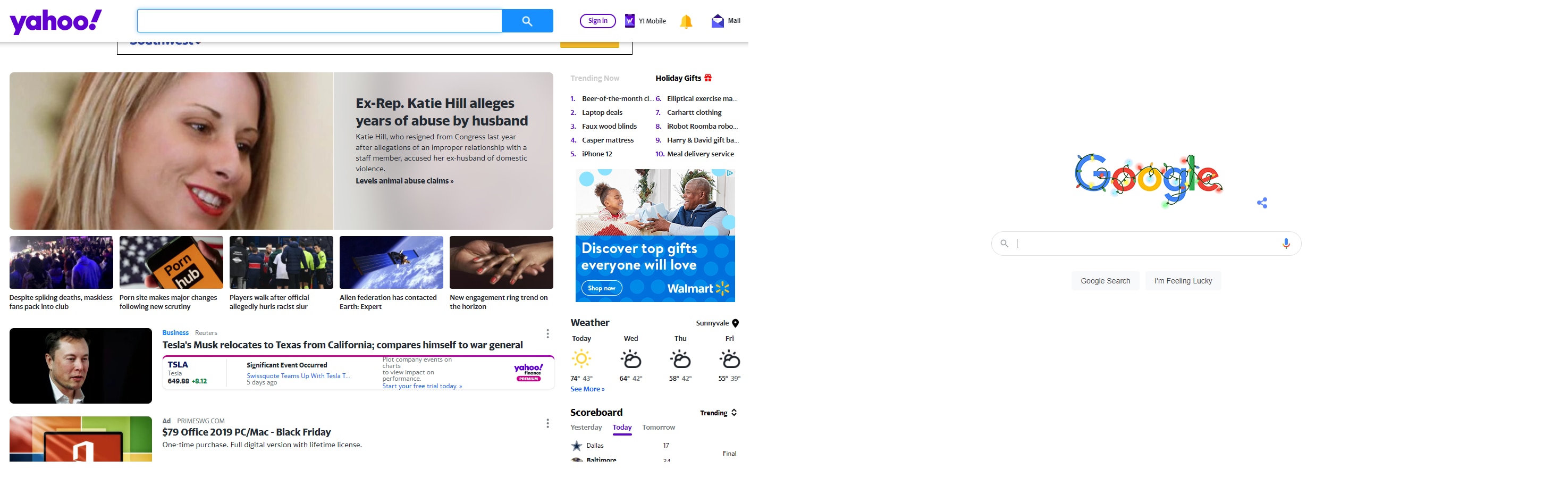Open the Katie Hill headline story
Screen dimensions: 1568x502
point(442,112)
